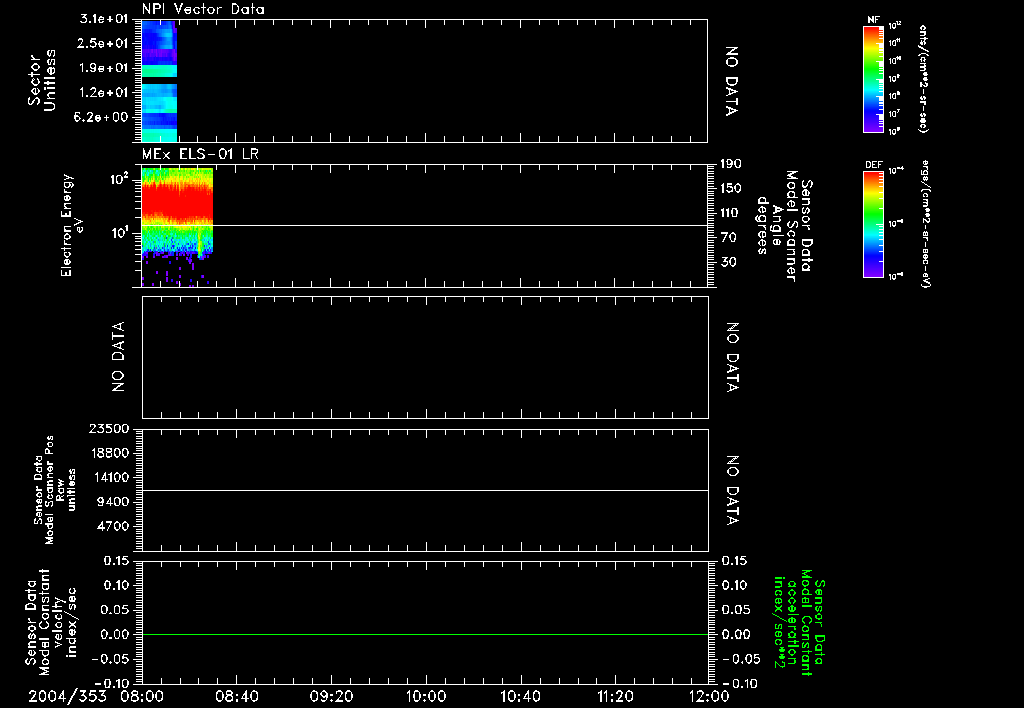1024x708 pixels.
Task: Click the 150 scanner angle tick label
Action: click(x=731, y=189)
